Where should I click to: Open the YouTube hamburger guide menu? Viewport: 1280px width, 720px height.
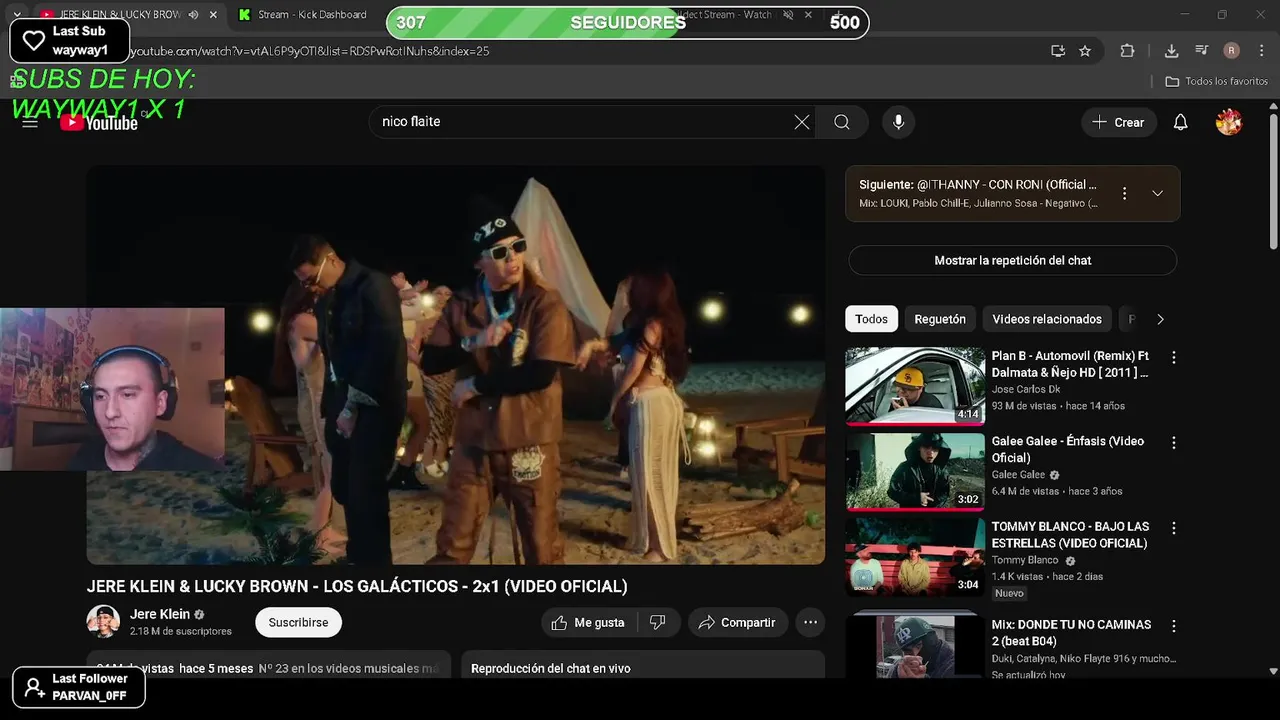[30, 122]
